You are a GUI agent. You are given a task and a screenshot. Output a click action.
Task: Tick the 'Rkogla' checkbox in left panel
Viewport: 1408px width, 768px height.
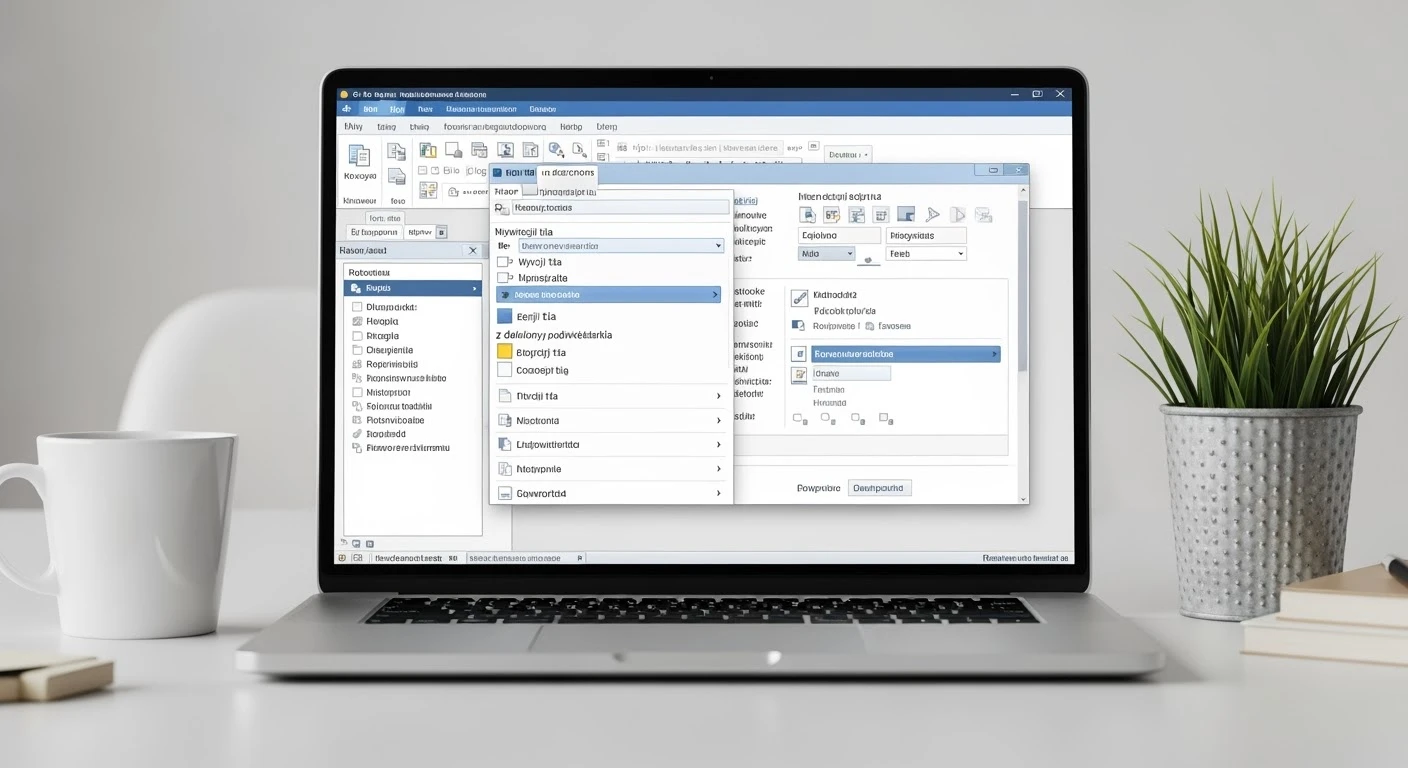tap(357, 336)
